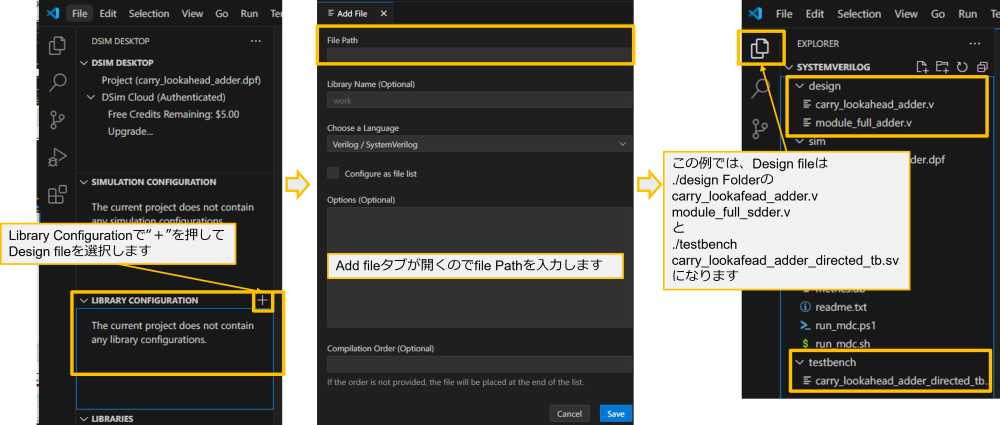
Task: Open carry_lookahead_adder.v in design folder
Action: pyautogui.click(x=874, y=104)
